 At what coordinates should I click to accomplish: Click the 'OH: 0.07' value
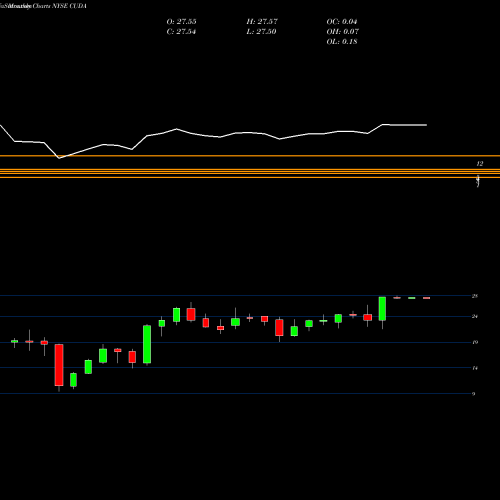point(342,32)
